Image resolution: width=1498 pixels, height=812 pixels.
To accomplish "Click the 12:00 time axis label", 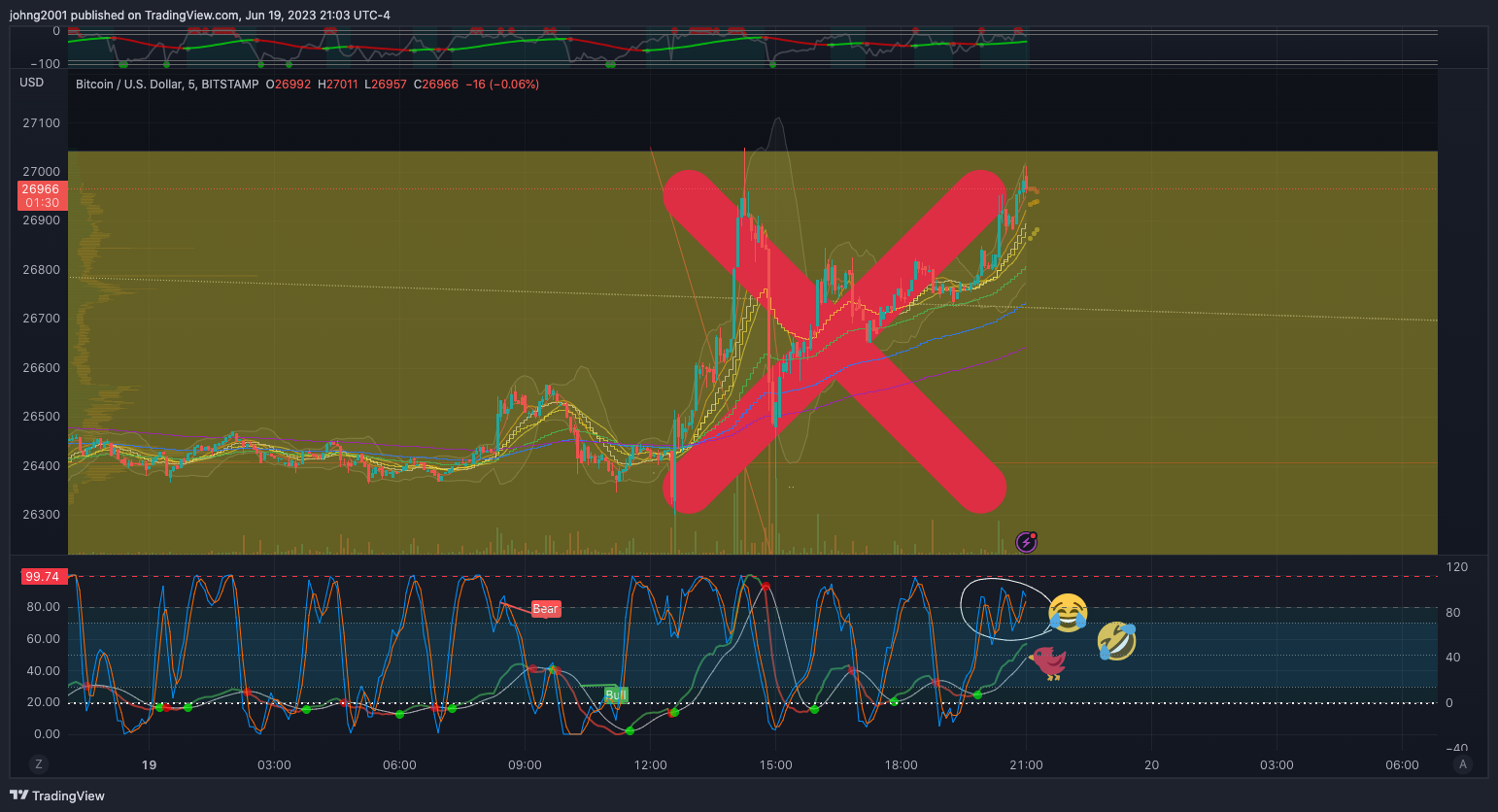I will (650, 765).
